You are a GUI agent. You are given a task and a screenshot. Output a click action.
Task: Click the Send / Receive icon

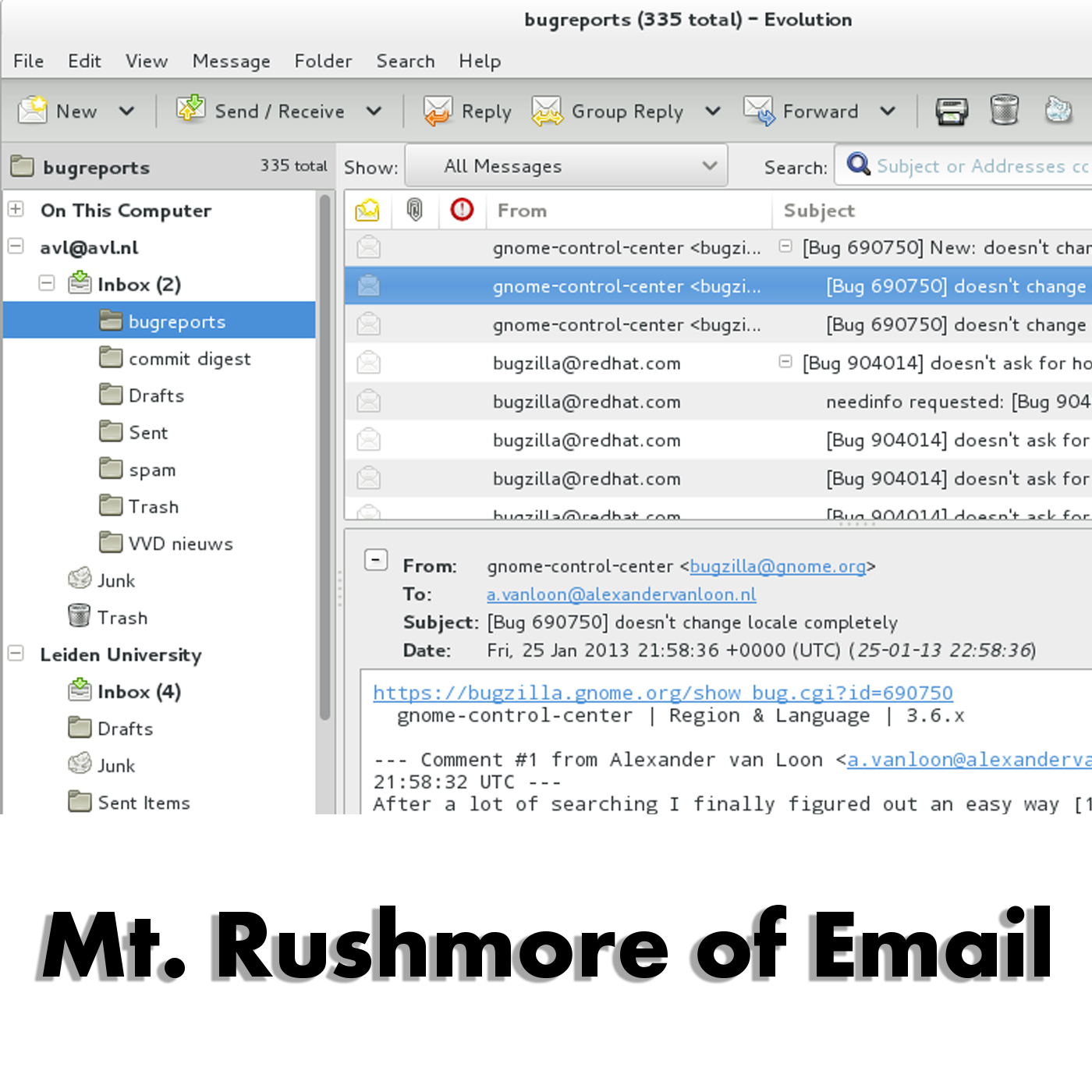click(x=190, y=109)
